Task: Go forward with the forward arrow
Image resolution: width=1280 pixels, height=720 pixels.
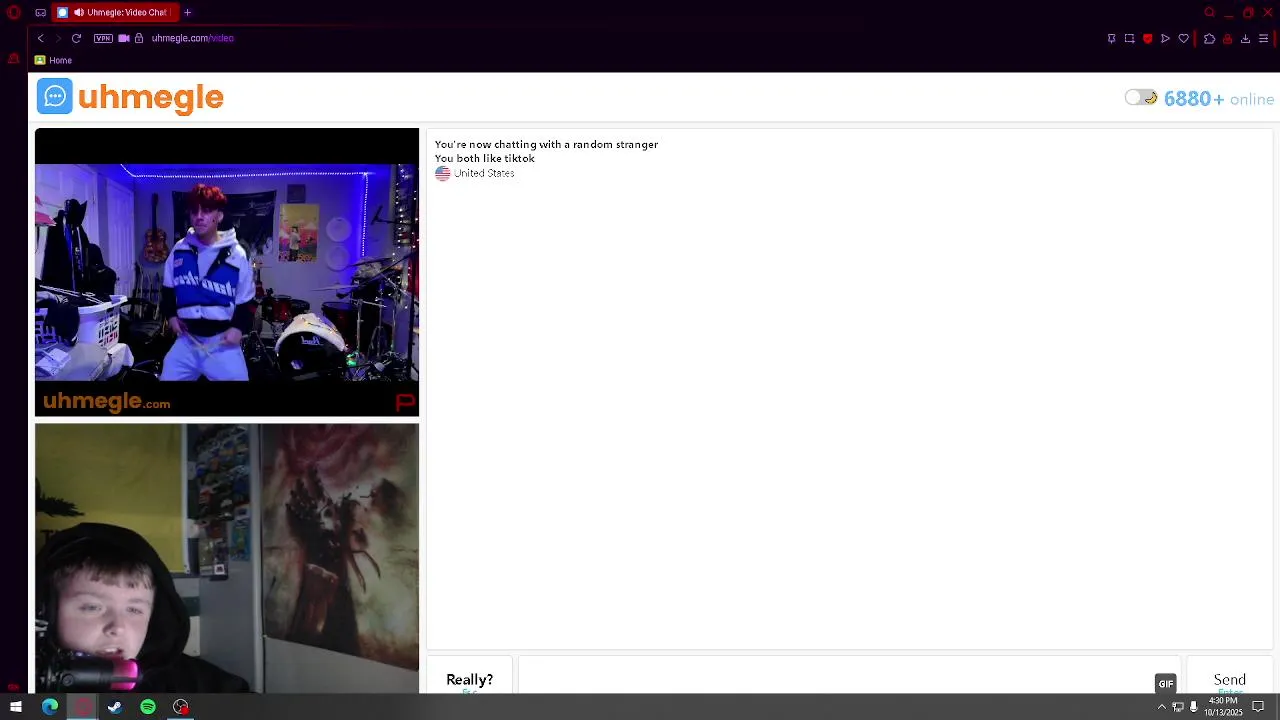Action: click(x=58, y=38)
